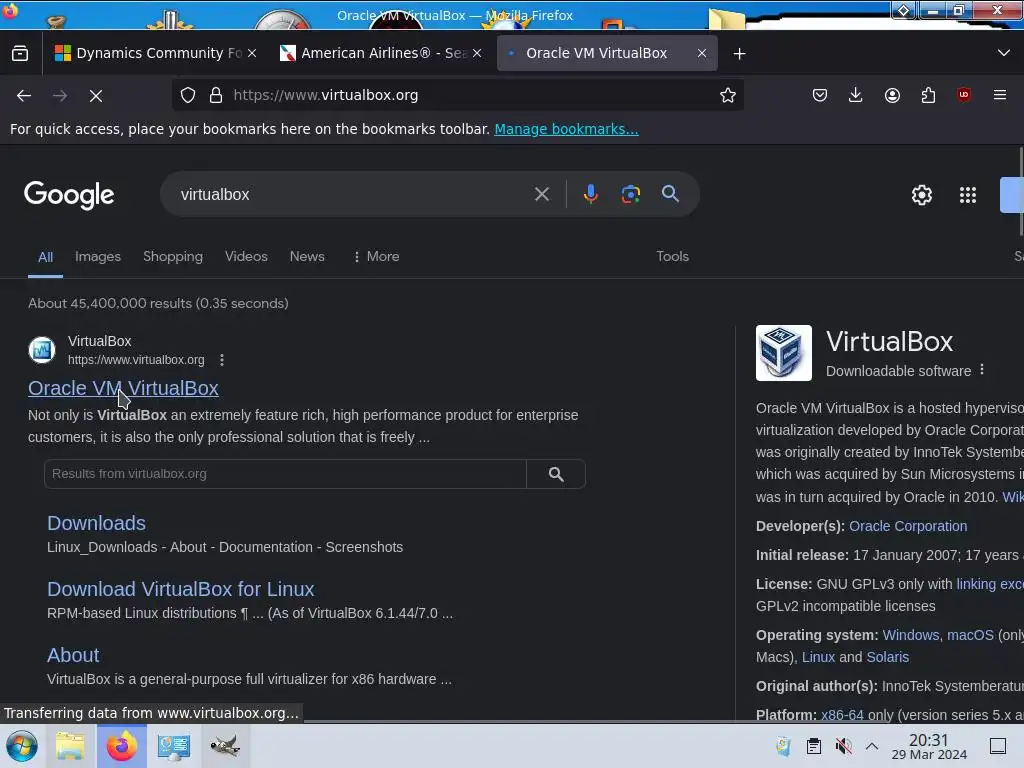This screenshot has height=768, width=1024.
Task: Focus the virtualbox.org address bar
Action: [x=457, y=95]
